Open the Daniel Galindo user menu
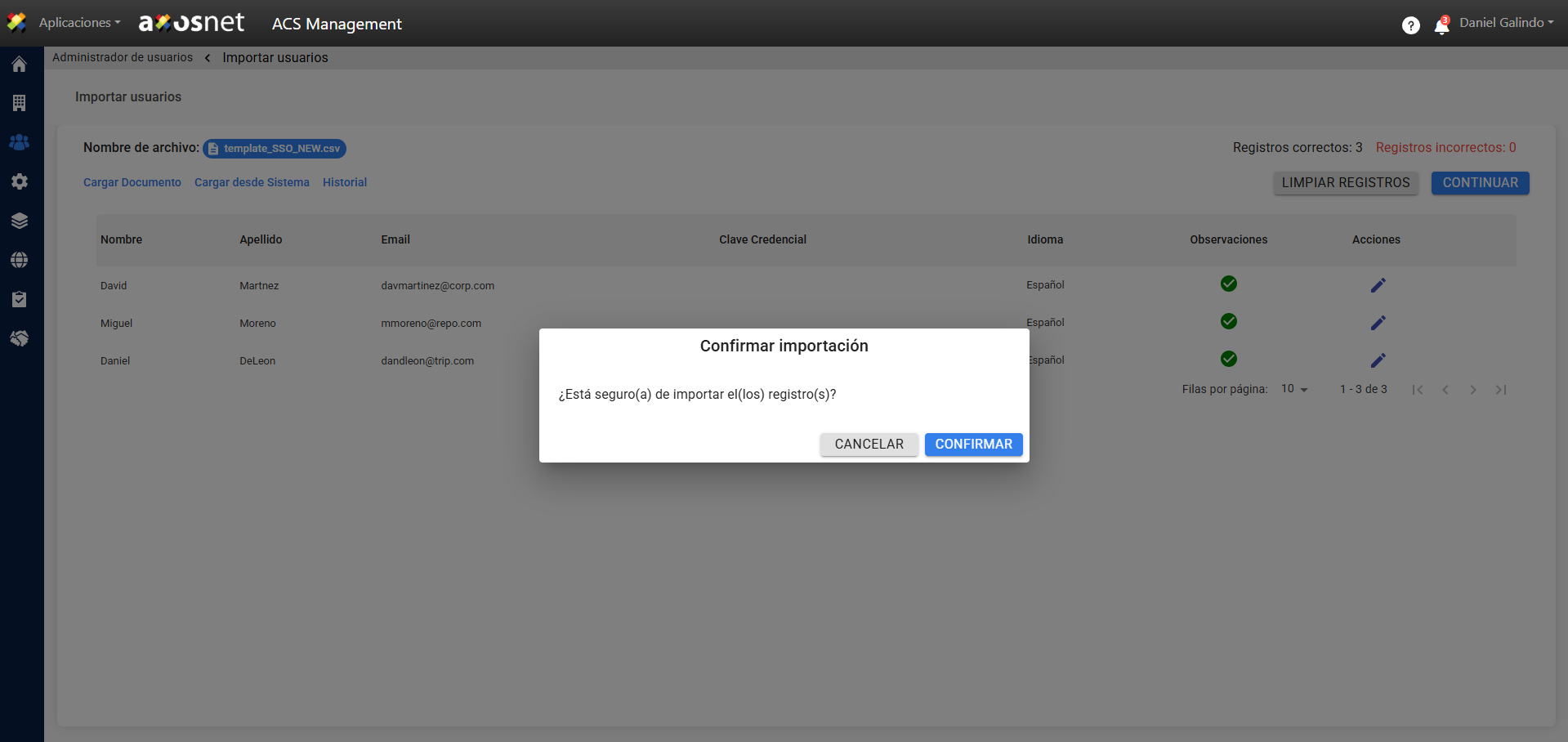 click(x=1506, y=23)
